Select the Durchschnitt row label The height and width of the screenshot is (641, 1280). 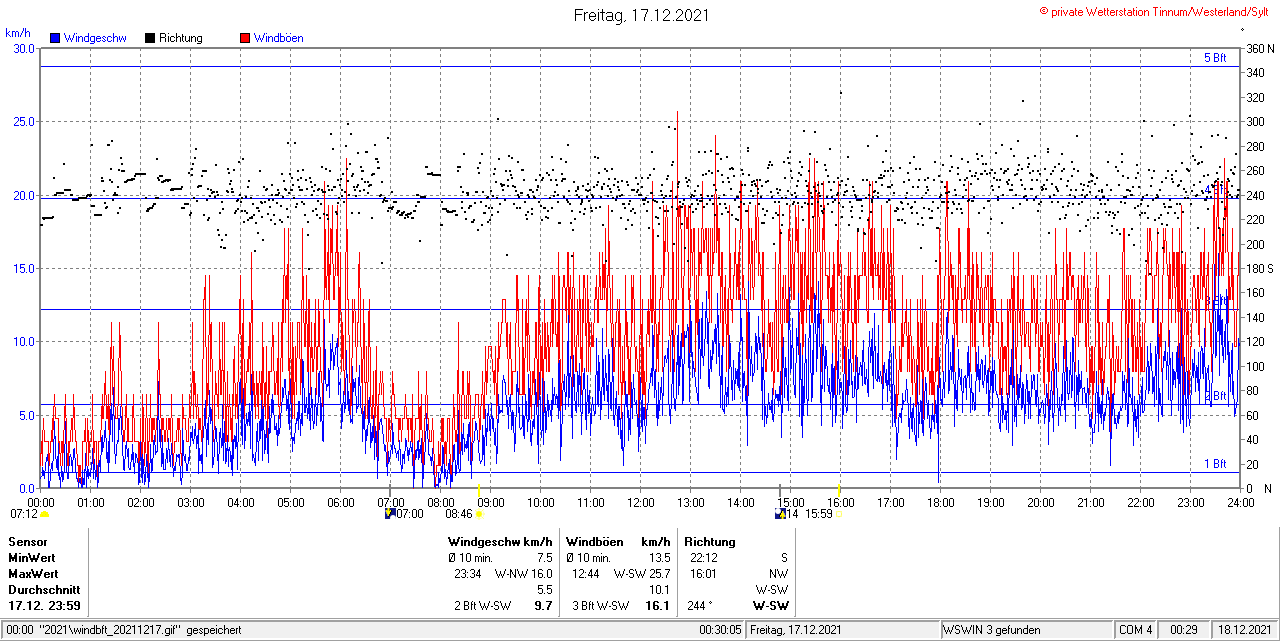click(44, 589)
